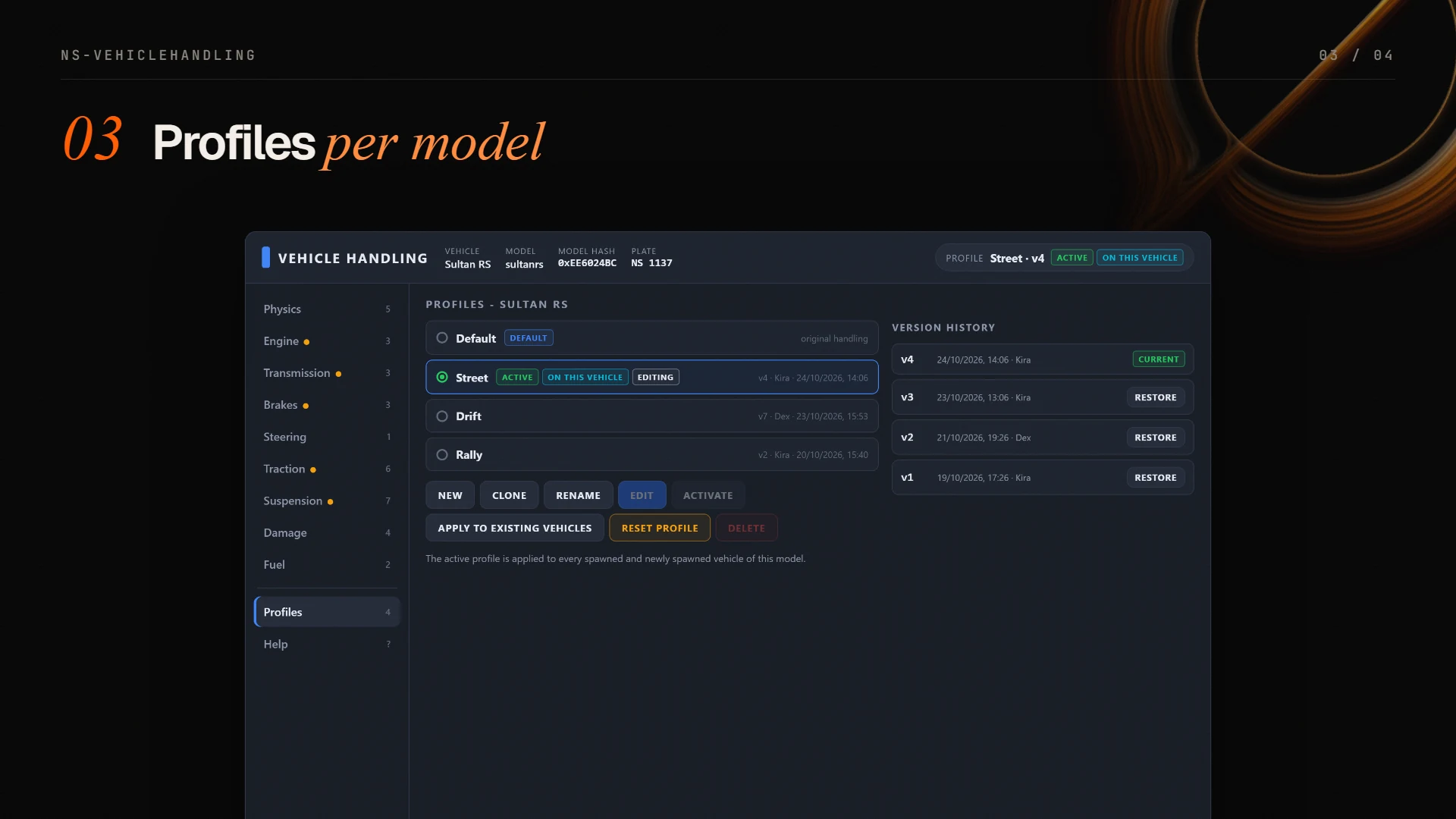1456x819 pixels.
Task: Click the CURRENT badge on v4
Action: tap(1158, 359)
